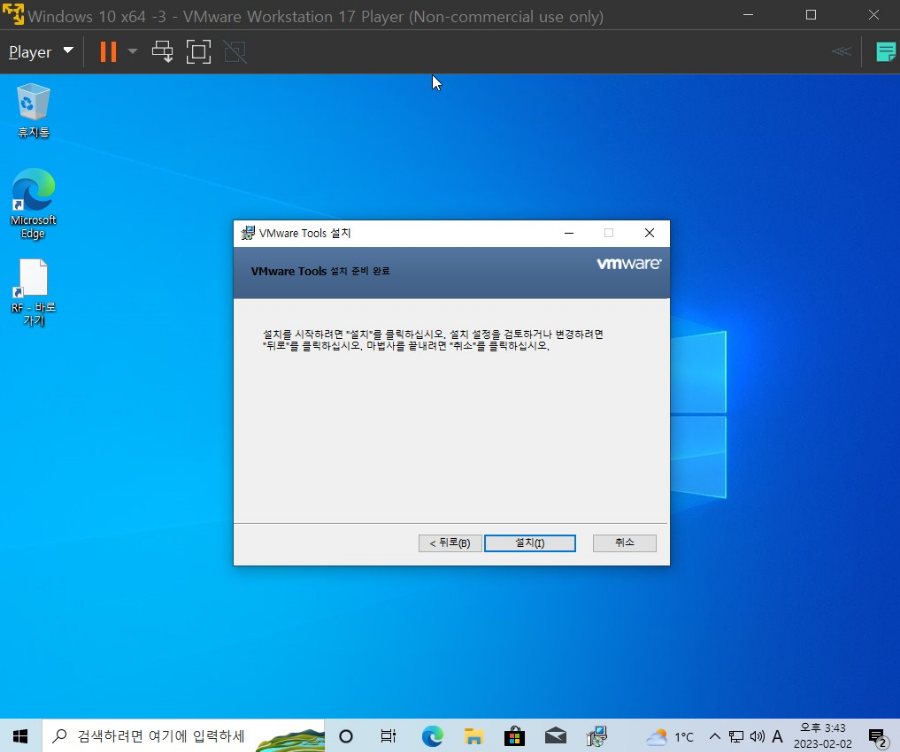The height and width of the screenshot is (752, 900).
Task: Maximize the VMware Player window
Action: [810, 15]
